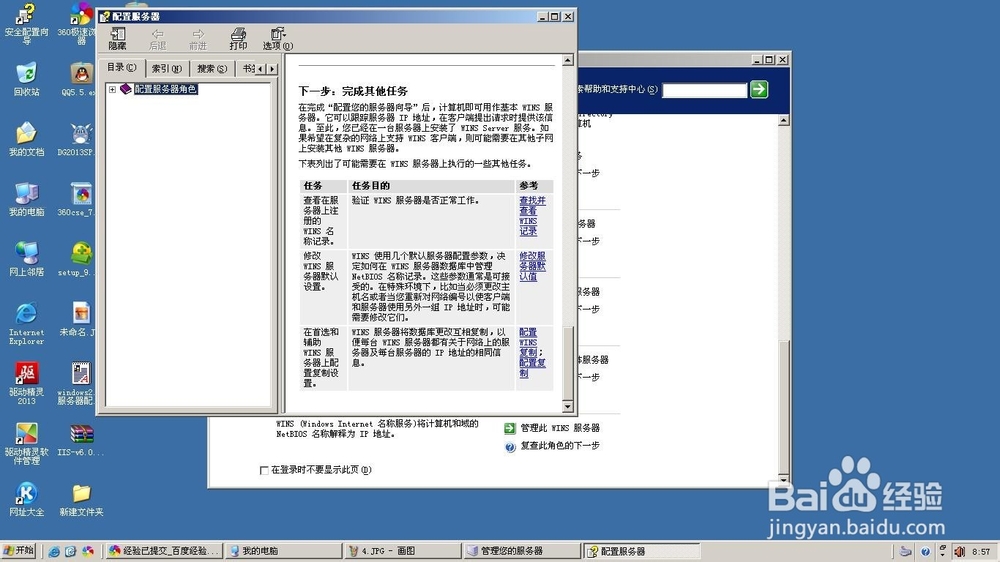1000x562 pixels.
Task: Click scrollbar up arrow in back window
Action: tap(784, 121)
